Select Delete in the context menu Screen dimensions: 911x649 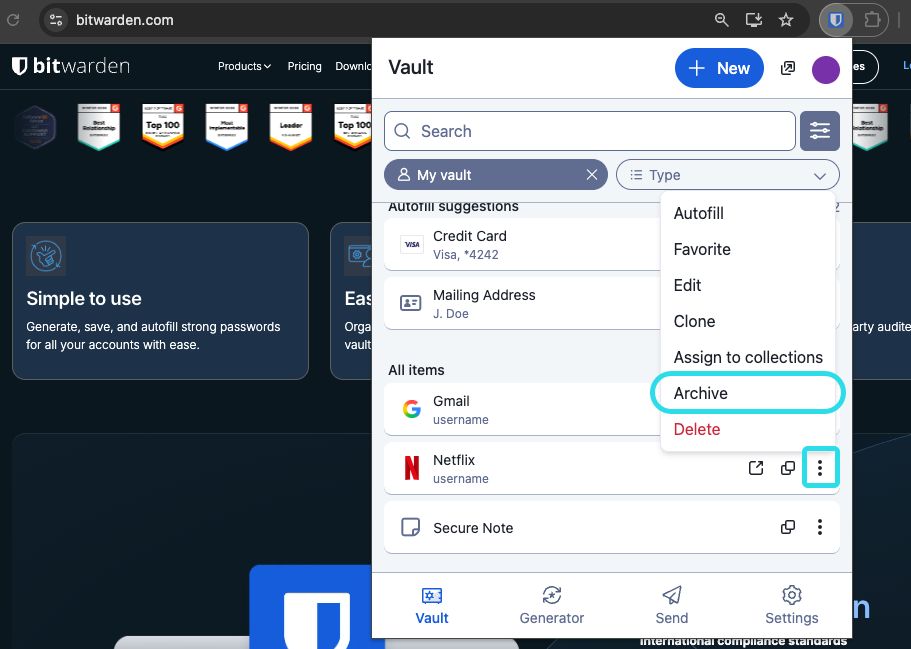click(x=697, y=429)
